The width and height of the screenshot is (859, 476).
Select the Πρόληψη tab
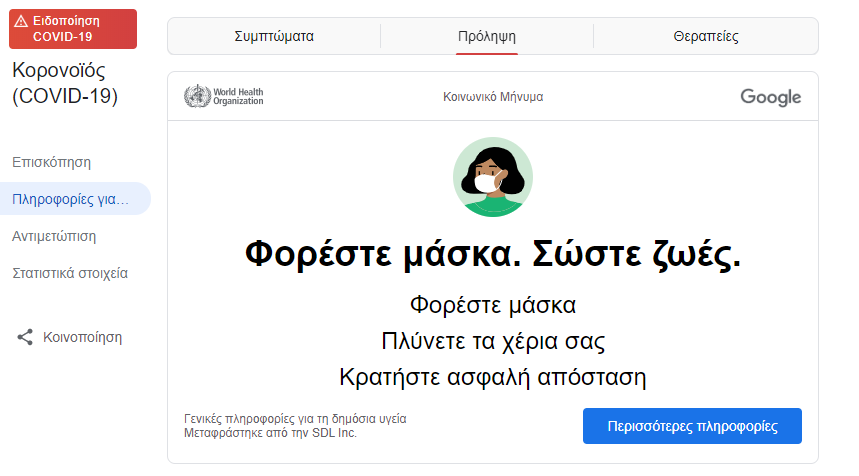pyautogui.click(x=486, y=36)
